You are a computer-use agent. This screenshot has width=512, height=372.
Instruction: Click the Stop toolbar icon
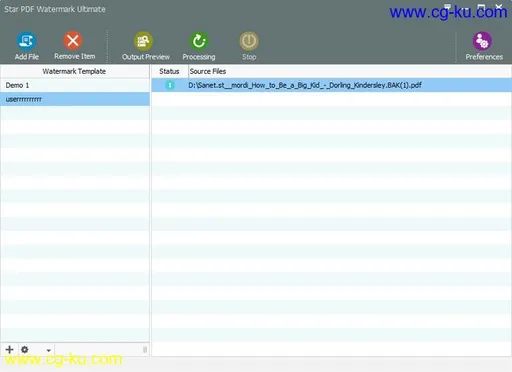click(x=249, y=41)
